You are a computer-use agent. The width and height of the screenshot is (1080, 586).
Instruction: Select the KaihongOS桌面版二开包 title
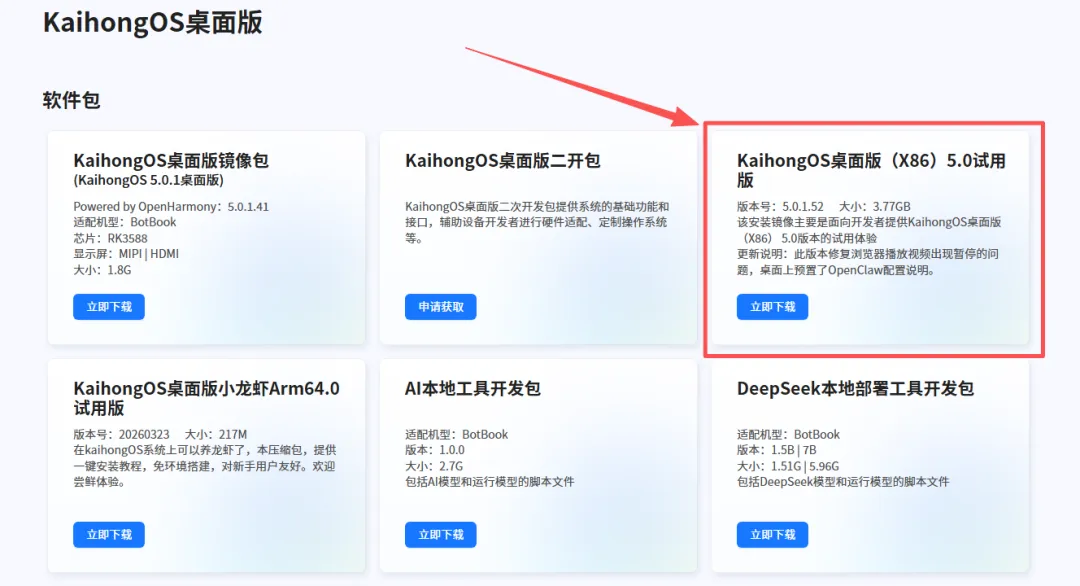pos(503,161)
